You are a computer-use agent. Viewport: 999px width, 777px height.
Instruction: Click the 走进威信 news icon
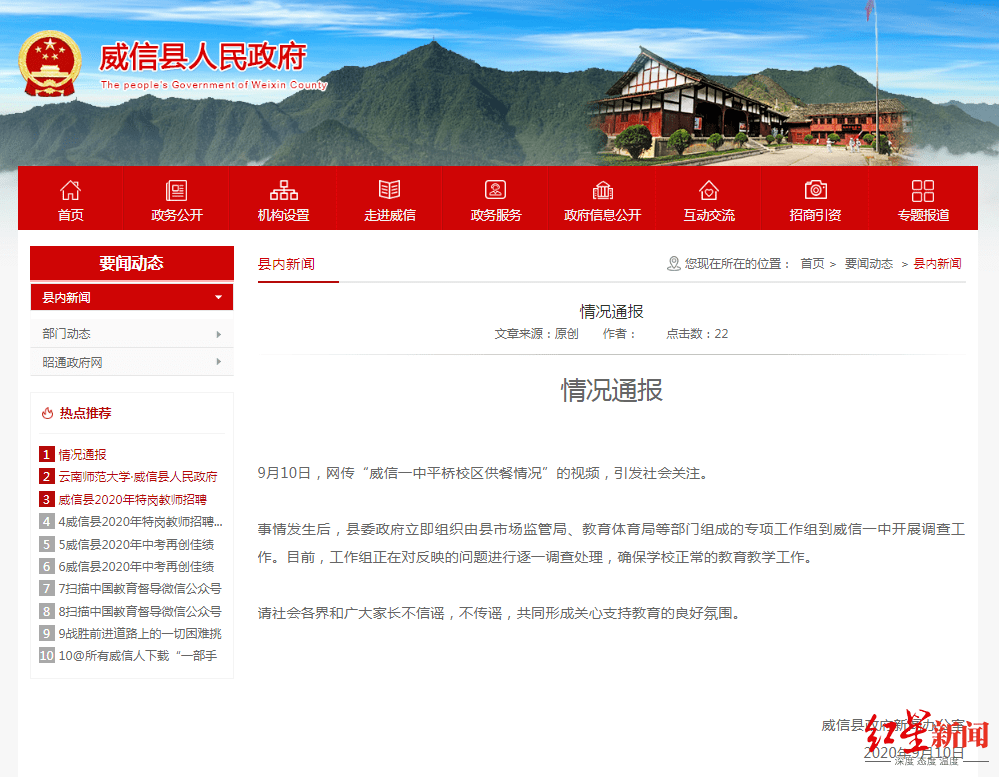tap(389, 189)
